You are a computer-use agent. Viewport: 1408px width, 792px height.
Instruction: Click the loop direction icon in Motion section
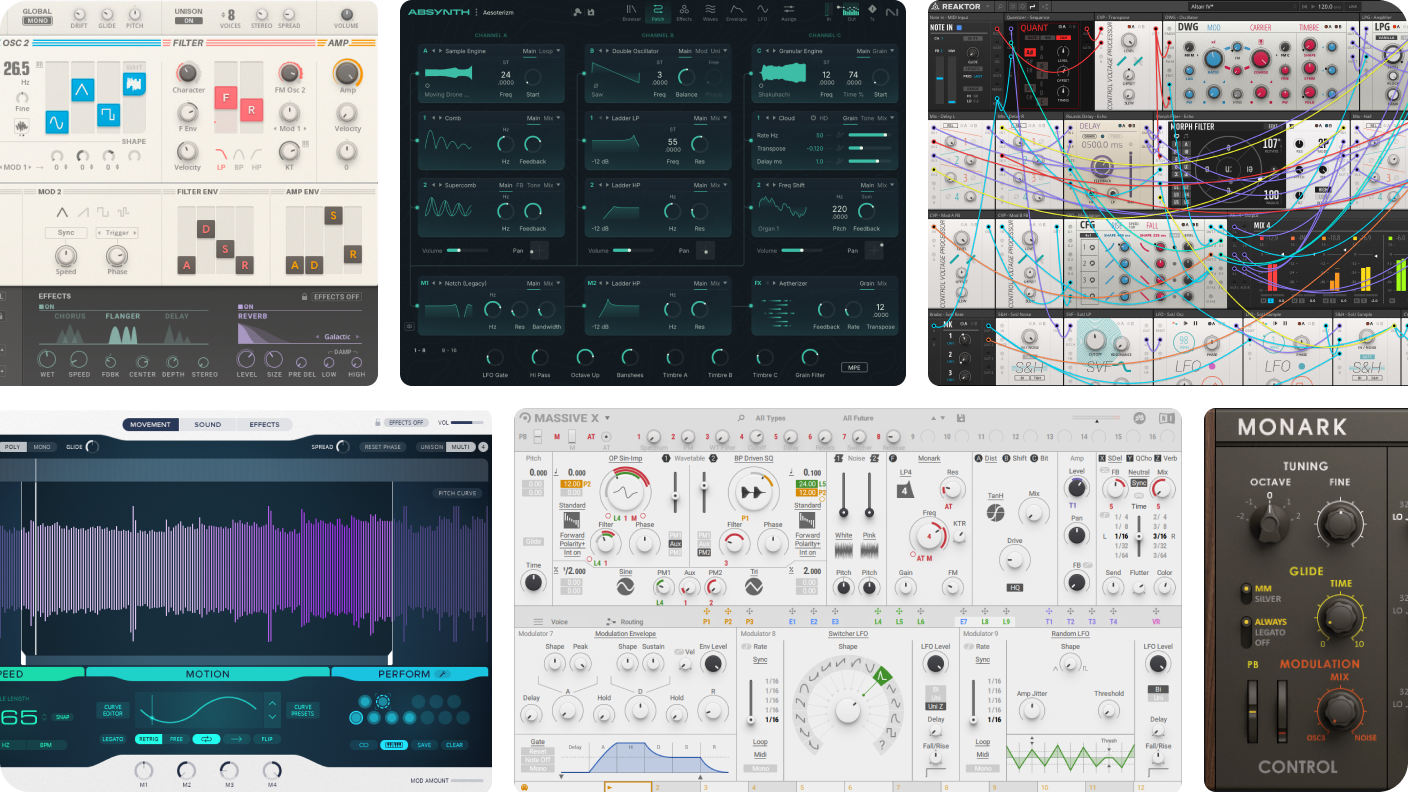pyautogui.click(x=206, y=739)
